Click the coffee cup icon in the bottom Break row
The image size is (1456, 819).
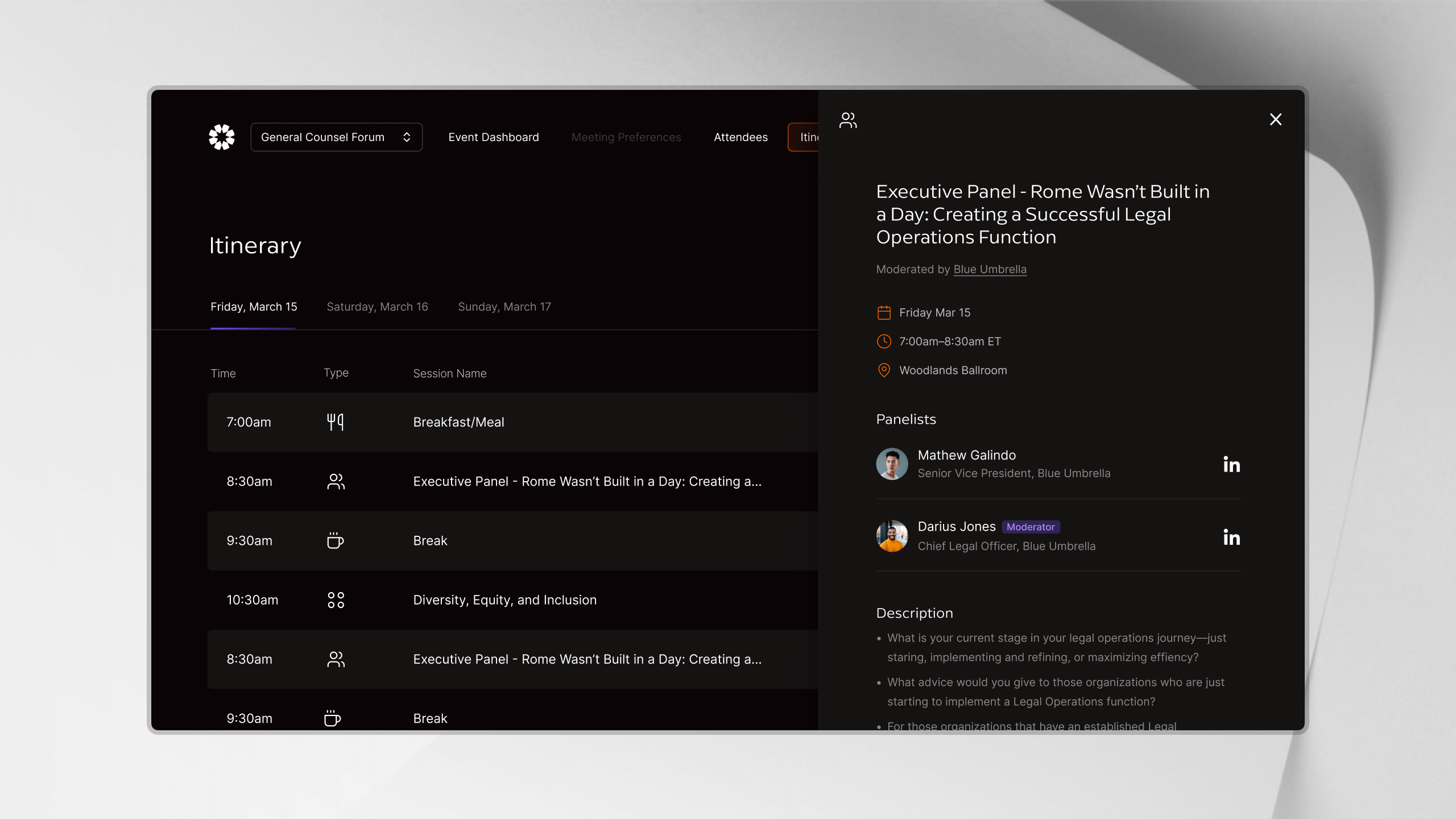(332, 718)
